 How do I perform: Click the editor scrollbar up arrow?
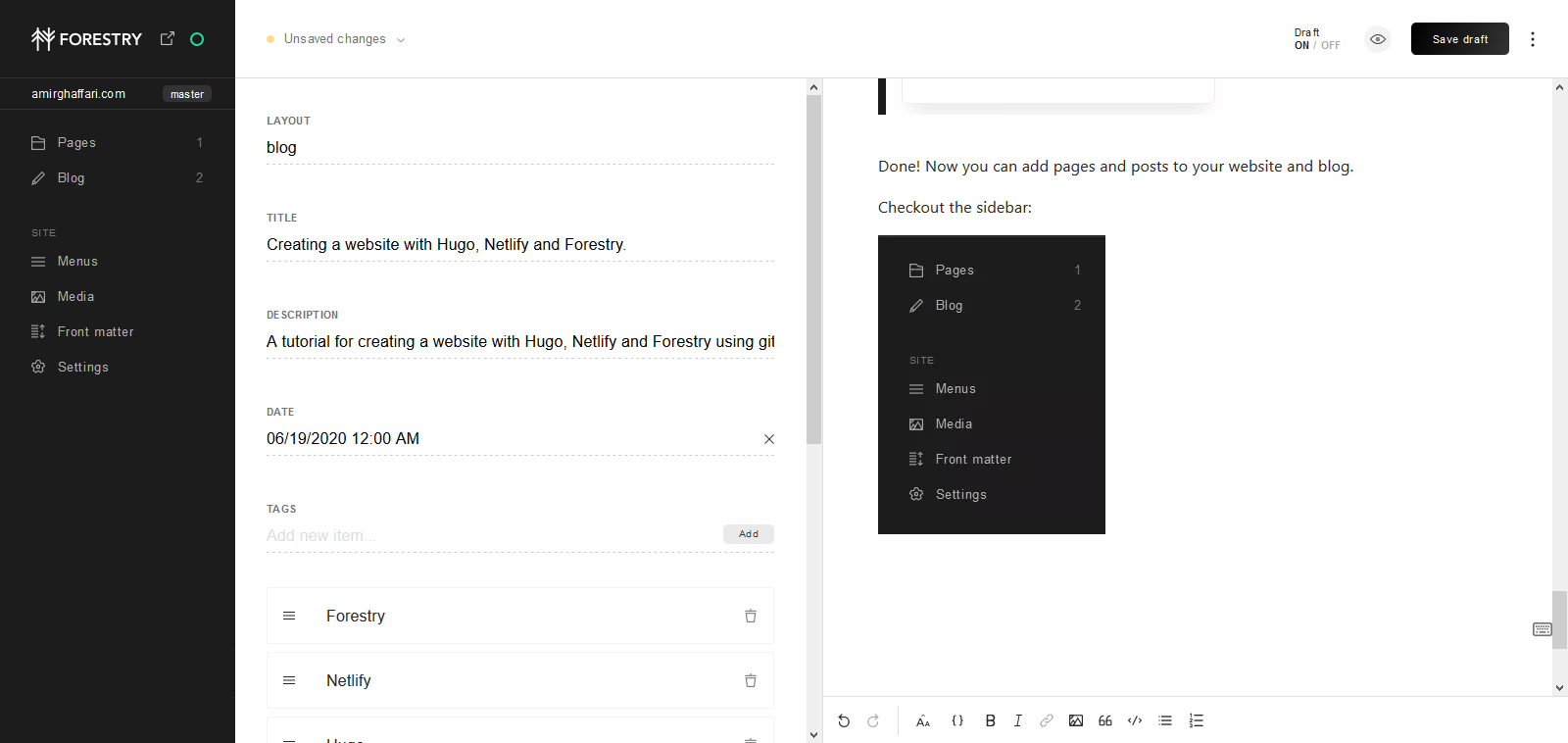(x=1559, y=87)
